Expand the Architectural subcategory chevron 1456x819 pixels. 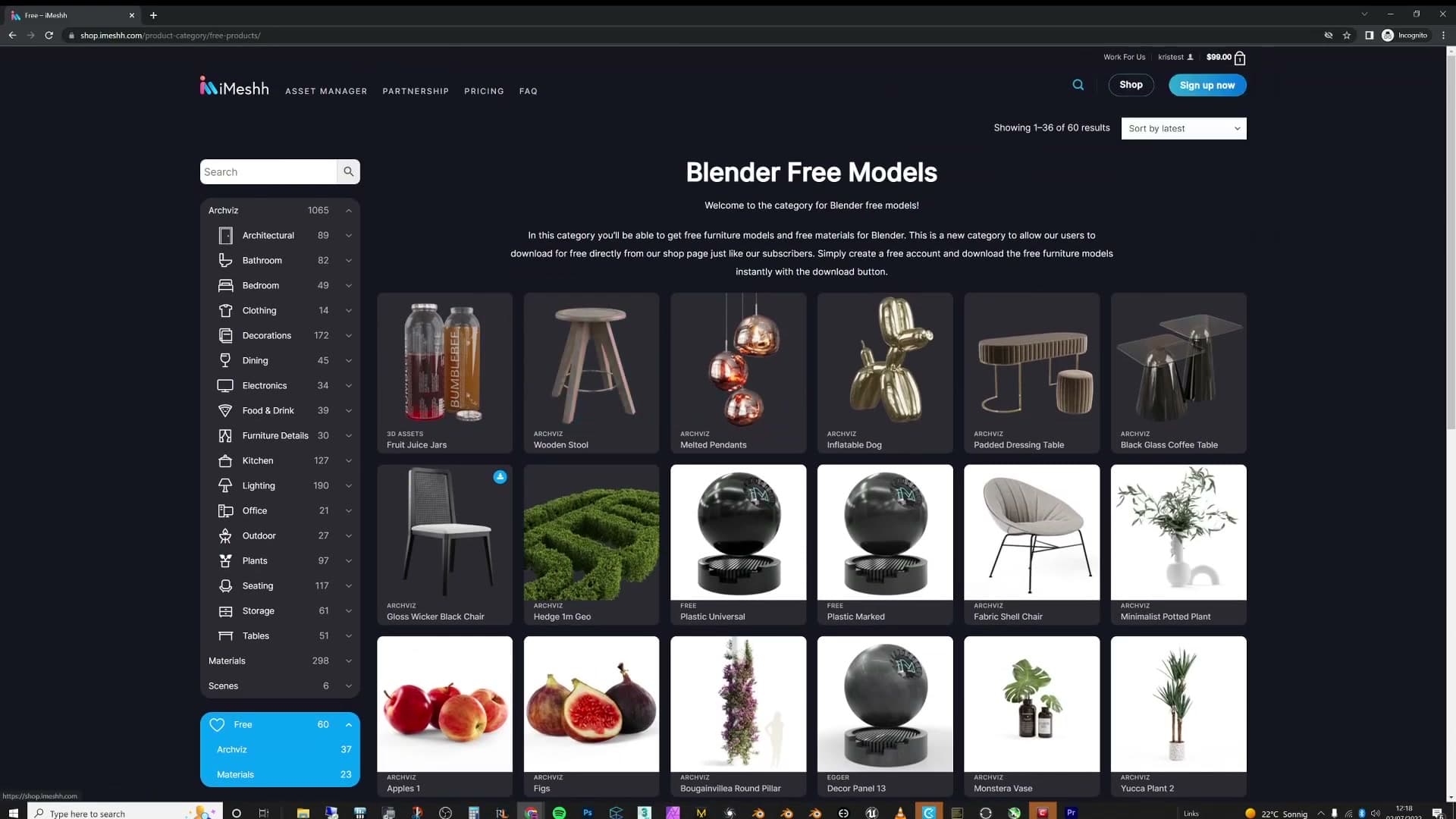click(x=348, y=235)
